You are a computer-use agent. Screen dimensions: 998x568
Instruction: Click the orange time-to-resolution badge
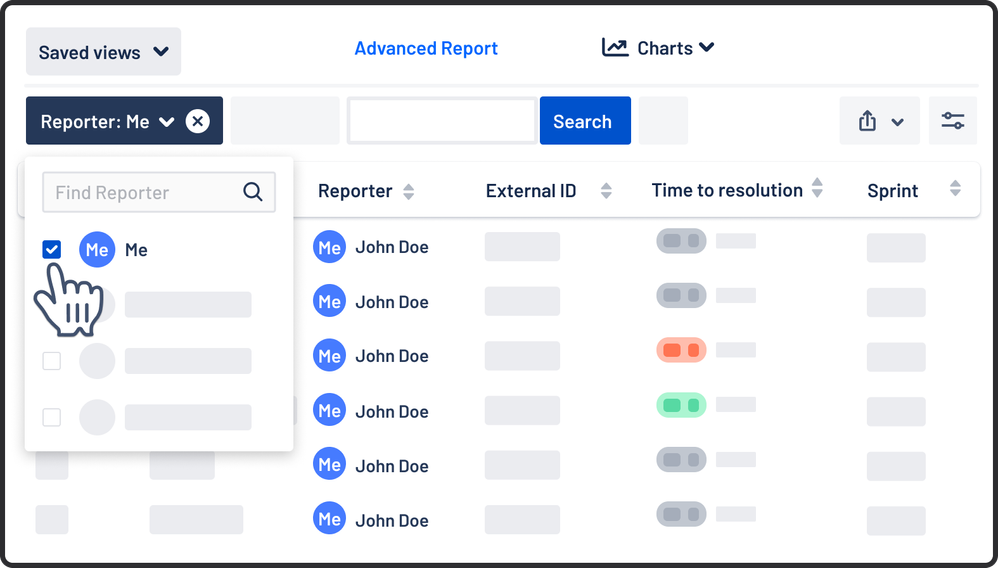pos(681,350)
